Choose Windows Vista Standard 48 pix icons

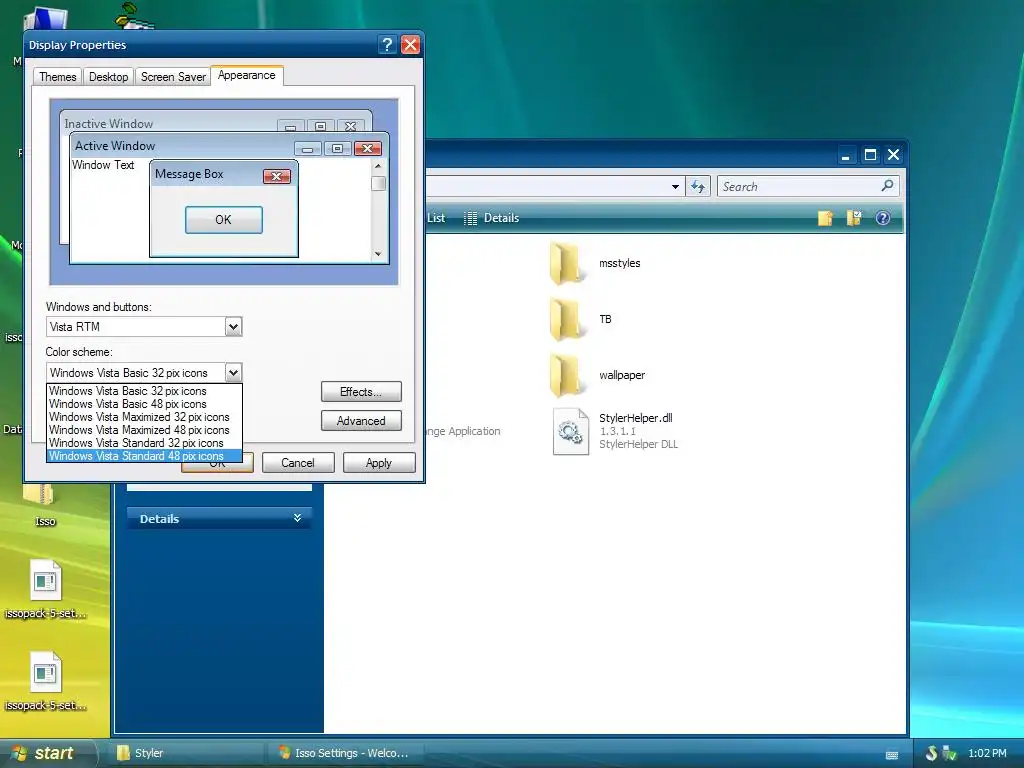click(x=144, y=456)
